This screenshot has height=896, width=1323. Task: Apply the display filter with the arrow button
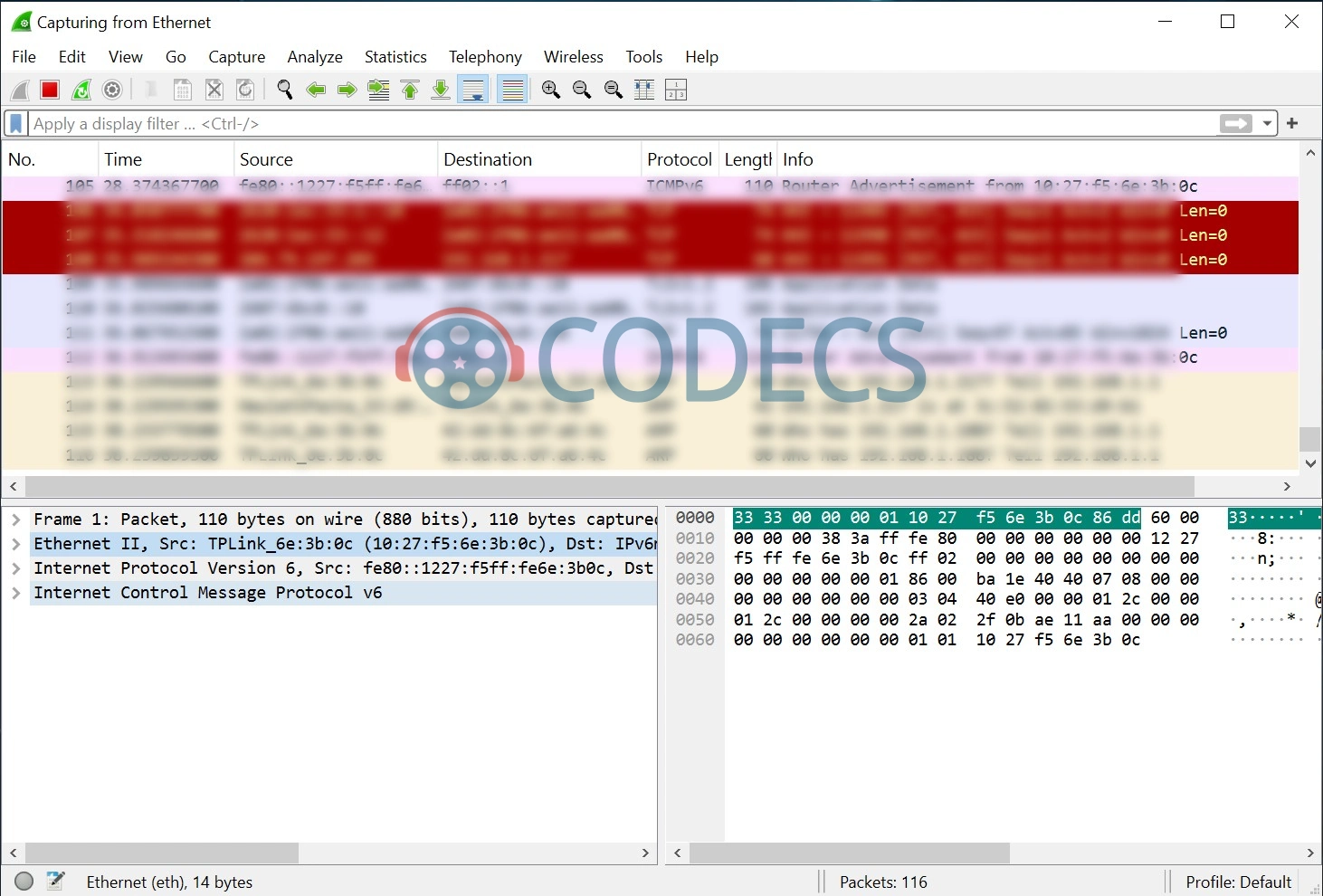pos(1236,123)
